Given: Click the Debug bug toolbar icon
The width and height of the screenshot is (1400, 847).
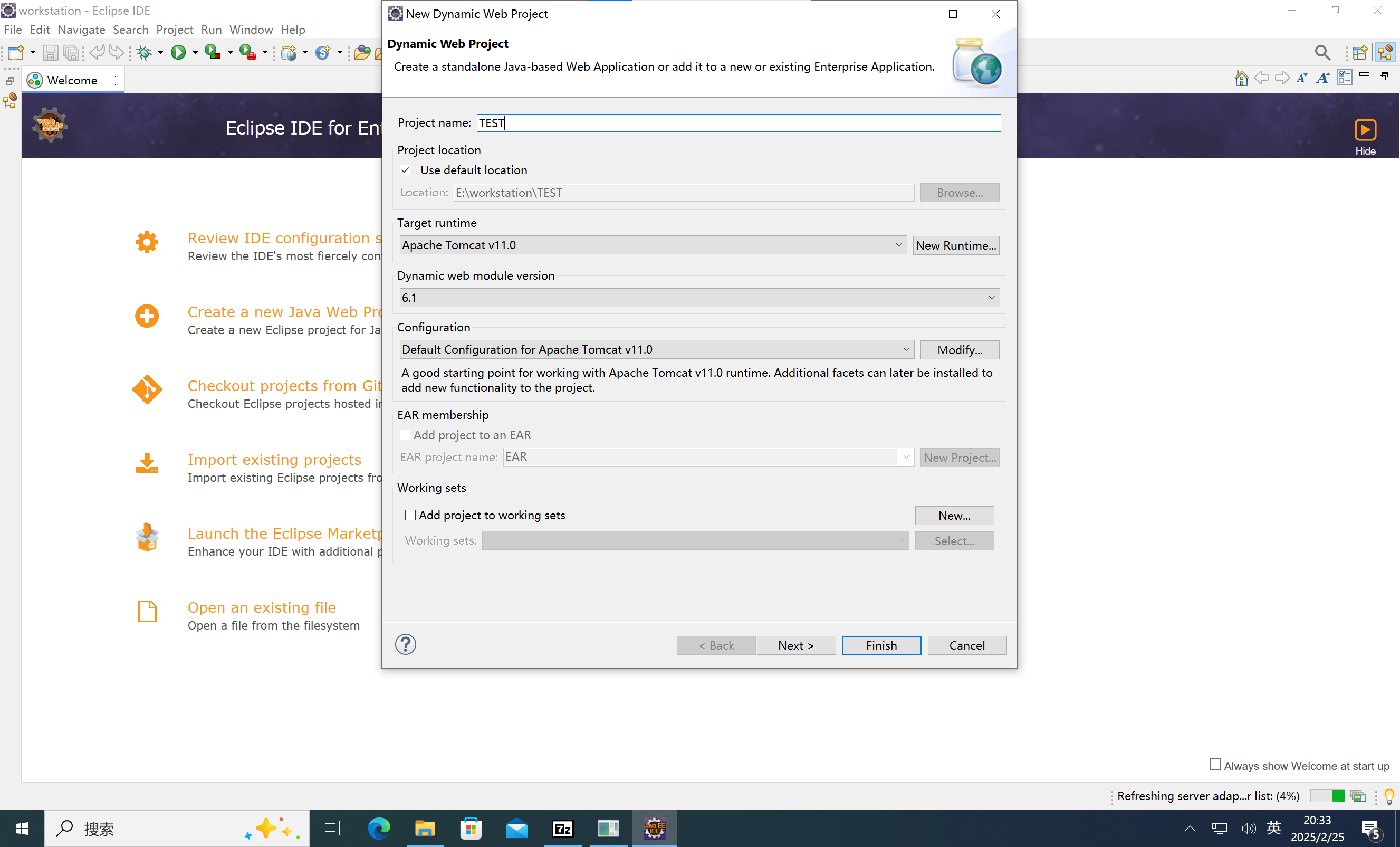Looking at the screenshot, I should pos(144,52).
